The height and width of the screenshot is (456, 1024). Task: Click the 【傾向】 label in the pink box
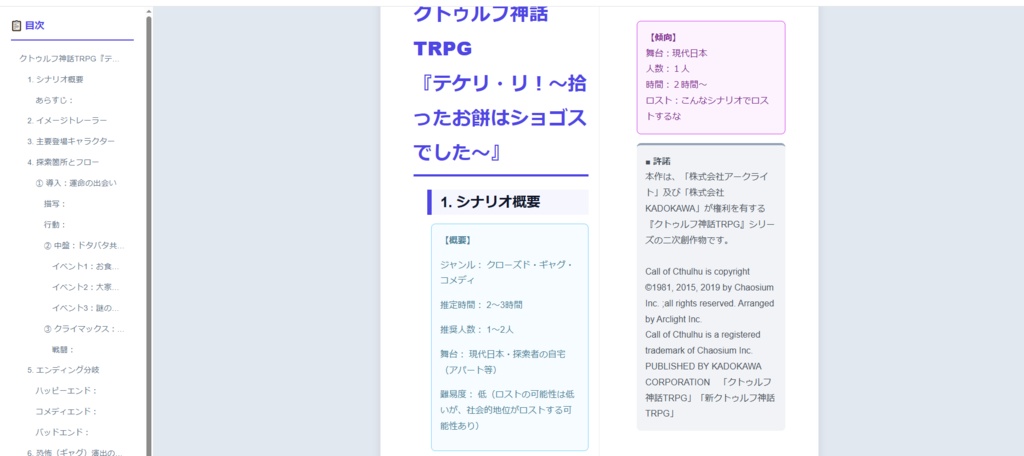[662, 38]
